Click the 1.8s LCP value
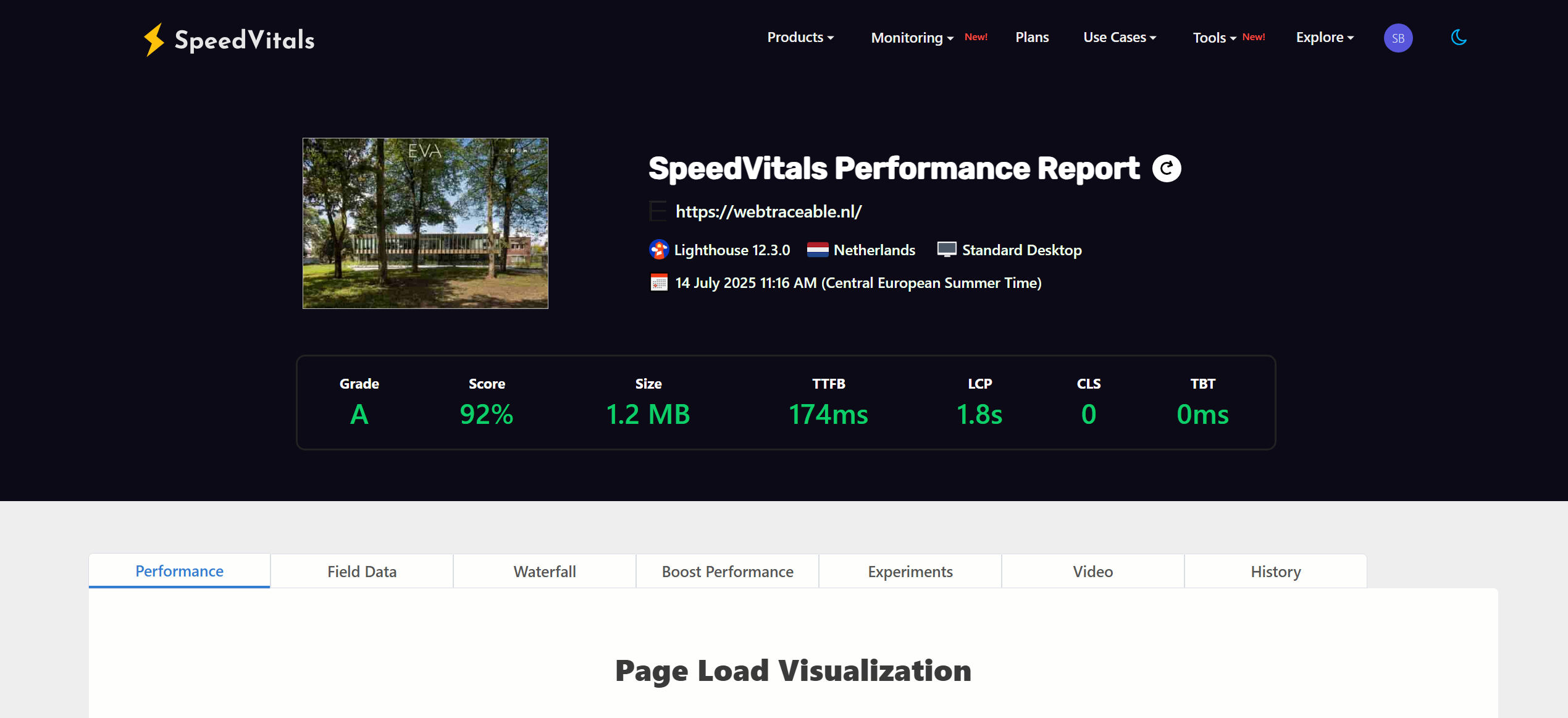The width and height of the screenshot is (1568, 718). [x=979, y=414]
